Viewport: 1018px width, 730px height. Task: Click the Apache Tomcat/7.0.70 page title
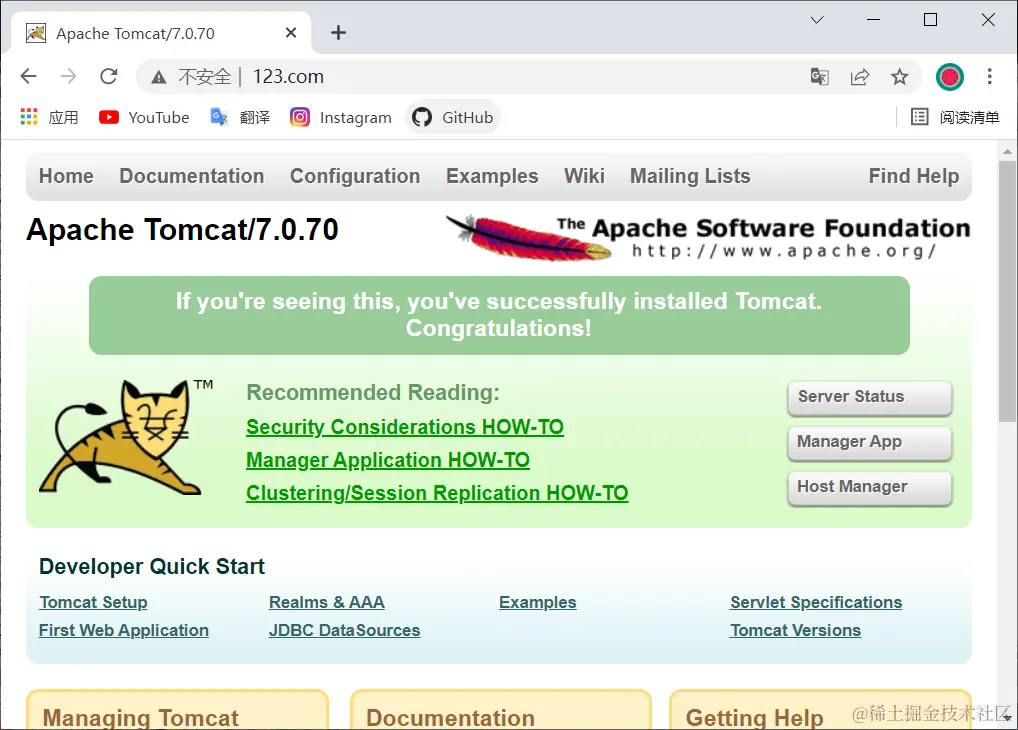[x=182, y=230]
